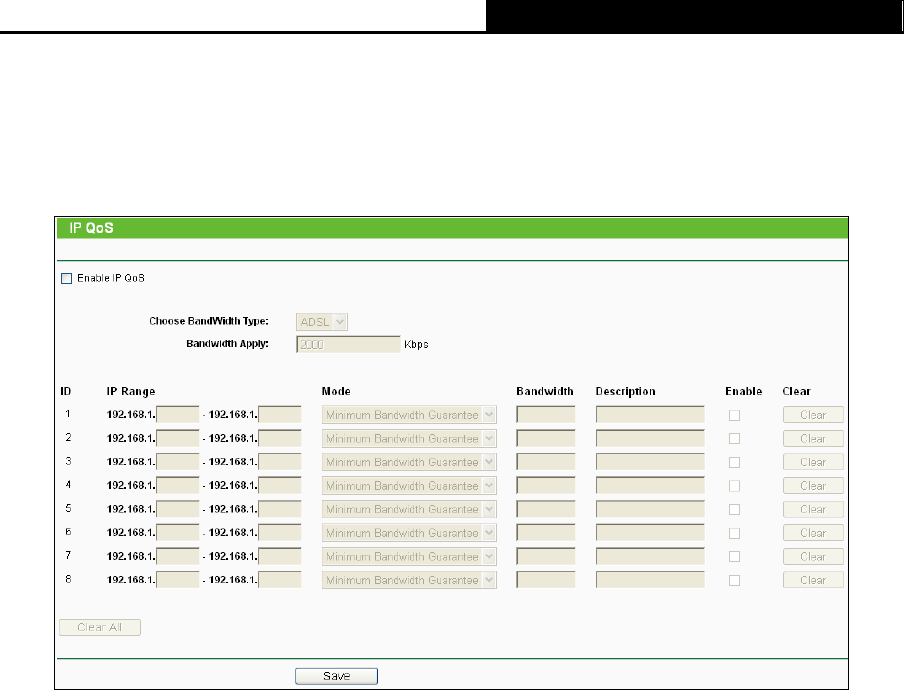Focus the Bandwidth field in row 6
The width and height of the screenshot is (904, 690).
pyautogui.click(x=545, y=533)
